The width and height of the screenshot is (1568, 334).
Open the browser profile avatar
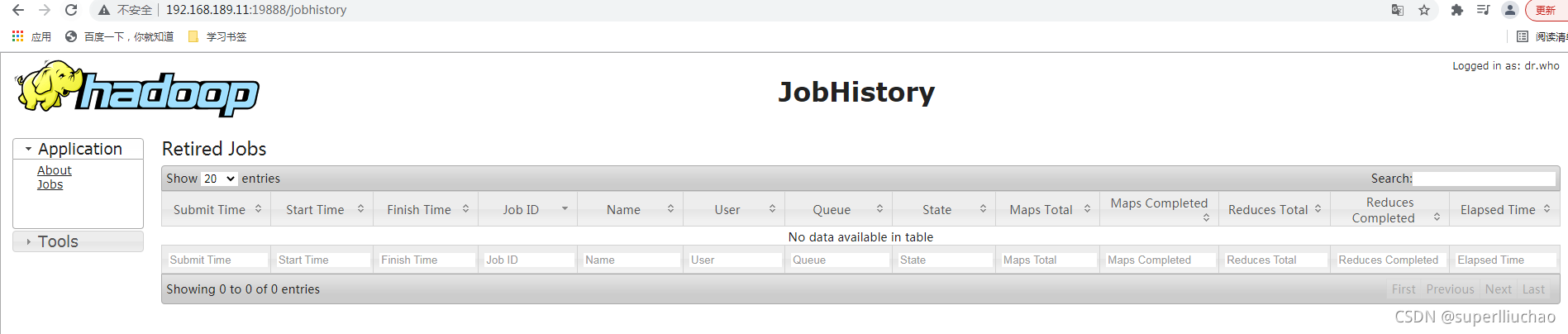tap(1510, 10)
